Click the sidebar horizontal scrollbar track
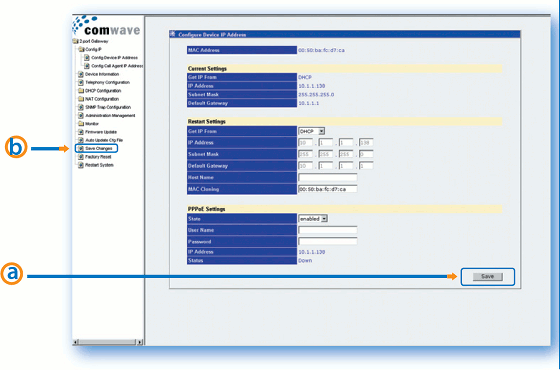 [108, 342]
